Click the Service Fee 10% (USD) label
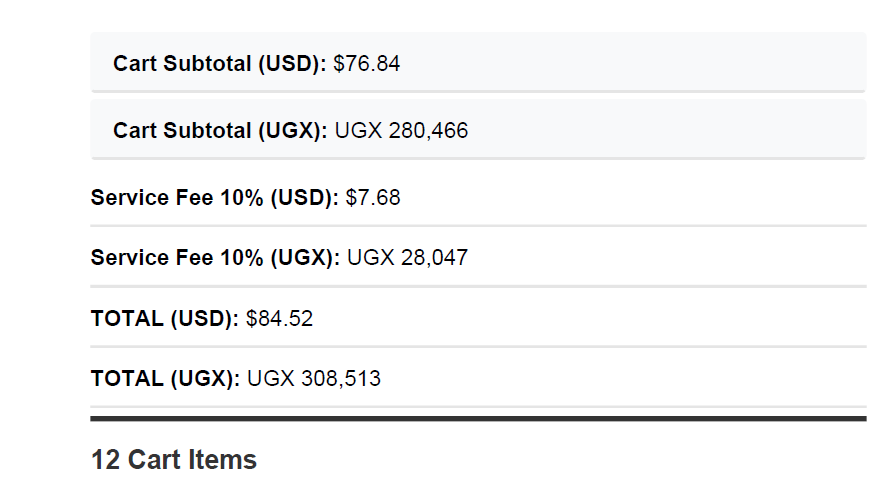This screenshot has height=483, width=889. click(x=214, y=198)
